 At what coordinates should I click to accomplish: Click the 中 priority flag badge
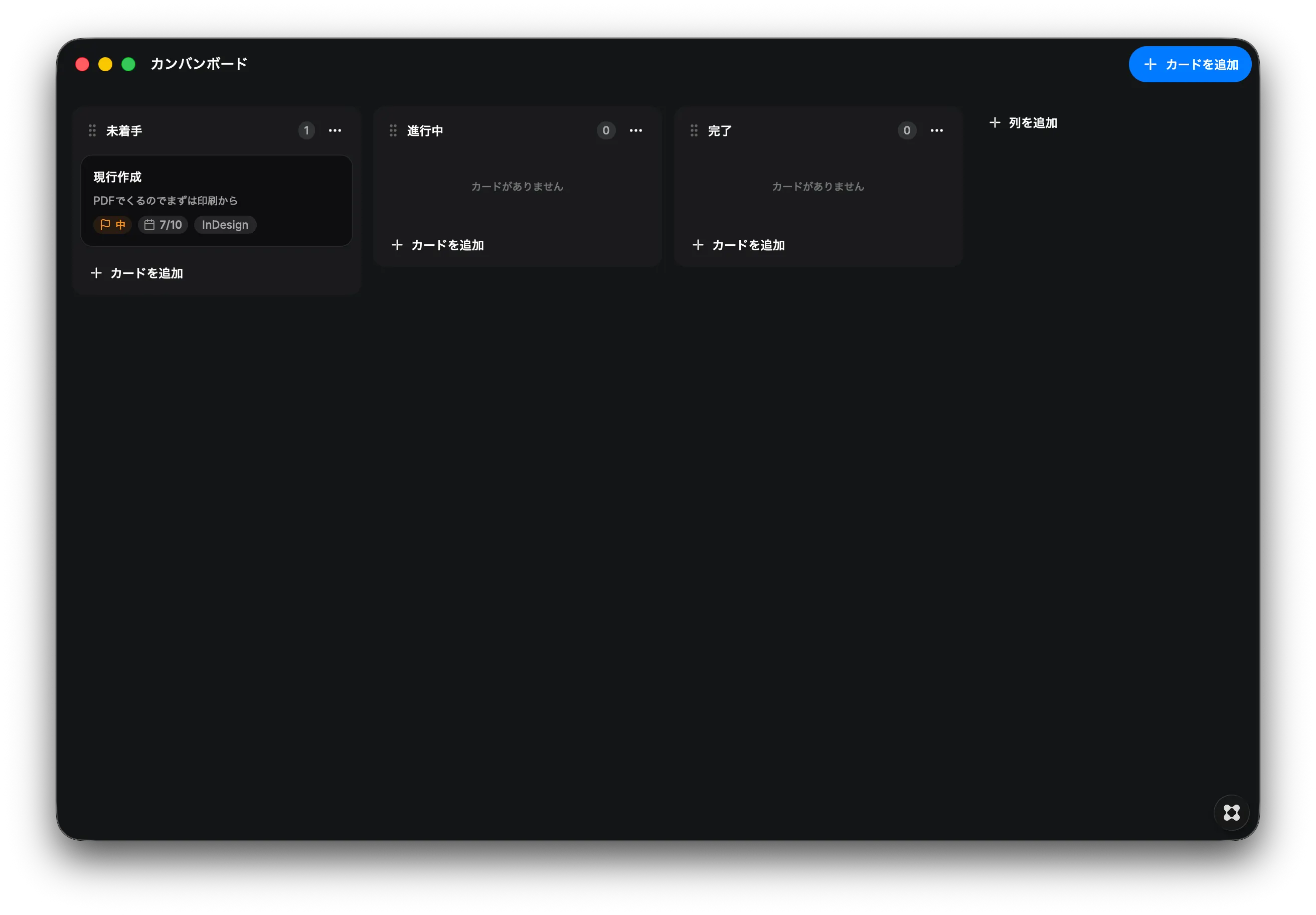112,225
